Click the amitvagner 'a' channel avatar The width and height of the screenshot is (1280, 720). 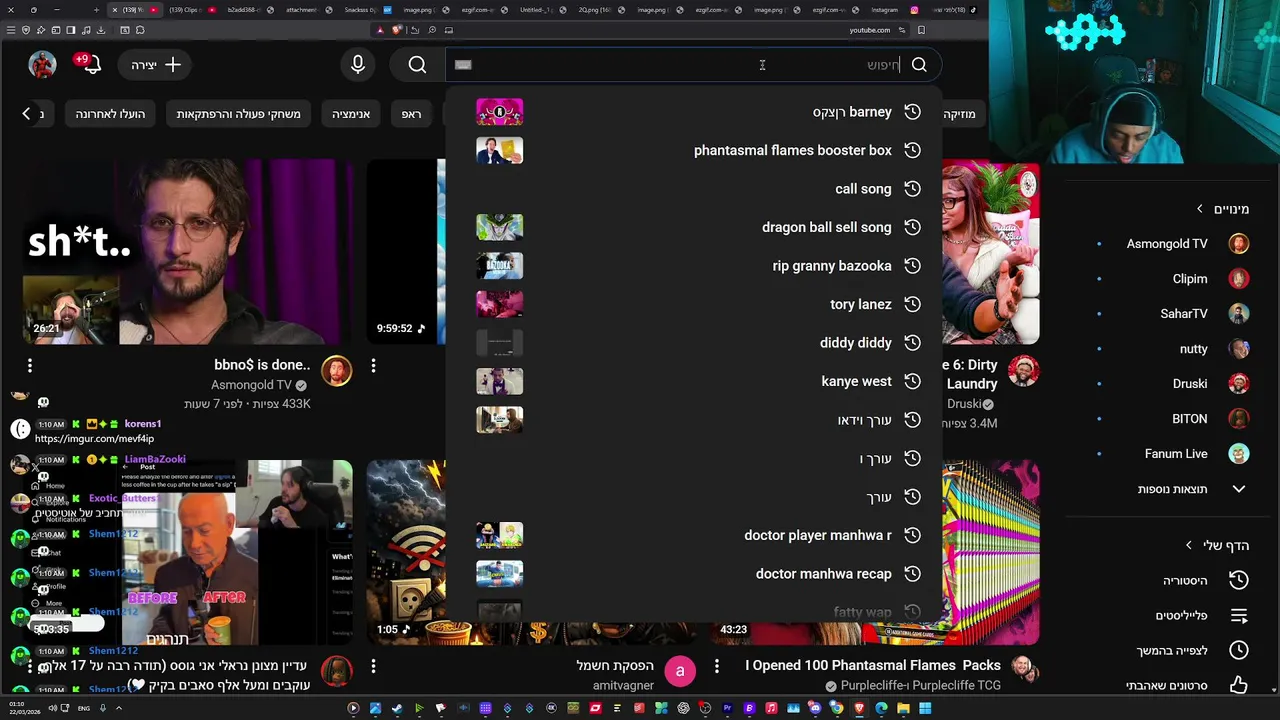[680, 671]
